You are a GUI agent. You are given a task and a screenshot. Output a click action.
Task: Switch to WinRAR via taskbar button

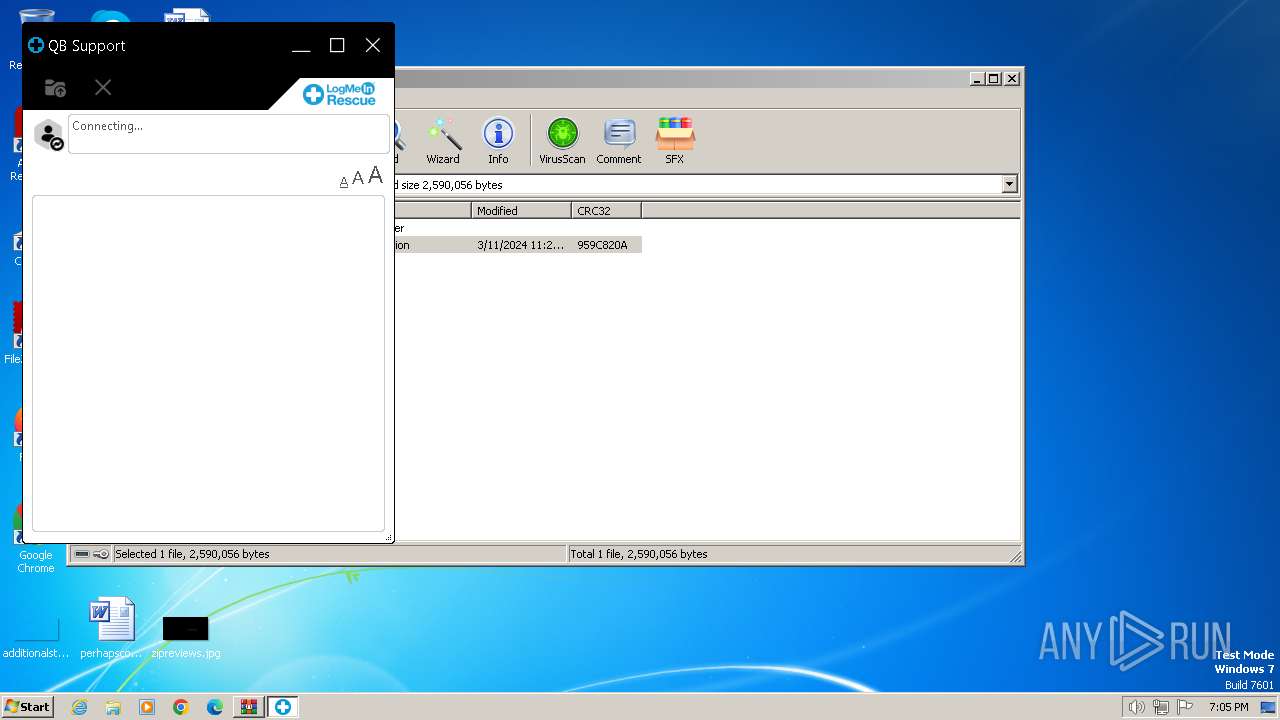(249, 707)
